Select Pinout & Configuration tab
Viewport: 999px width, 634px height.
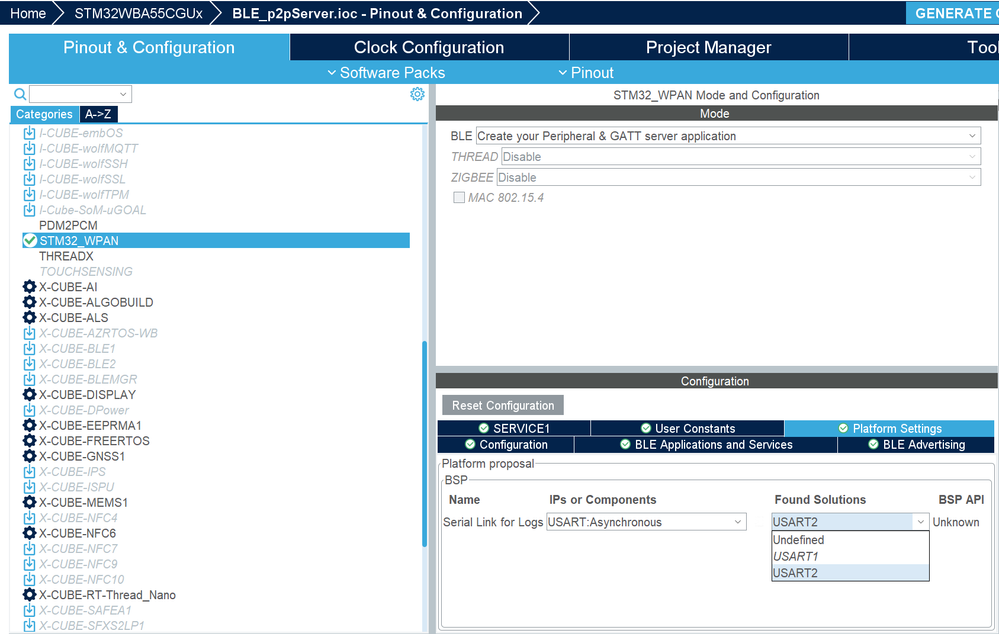point(149,47)
